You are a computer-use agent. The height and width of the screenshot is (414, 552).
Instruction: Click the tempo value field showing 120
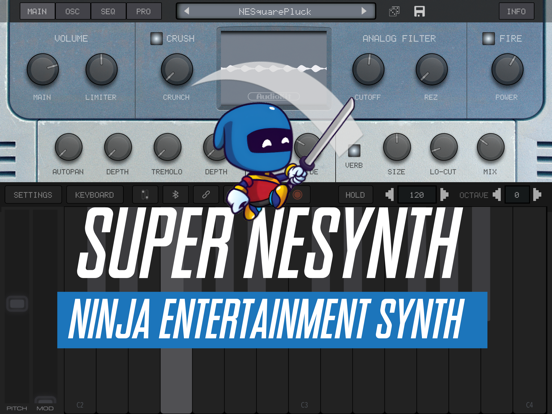[x=417, y=195]
